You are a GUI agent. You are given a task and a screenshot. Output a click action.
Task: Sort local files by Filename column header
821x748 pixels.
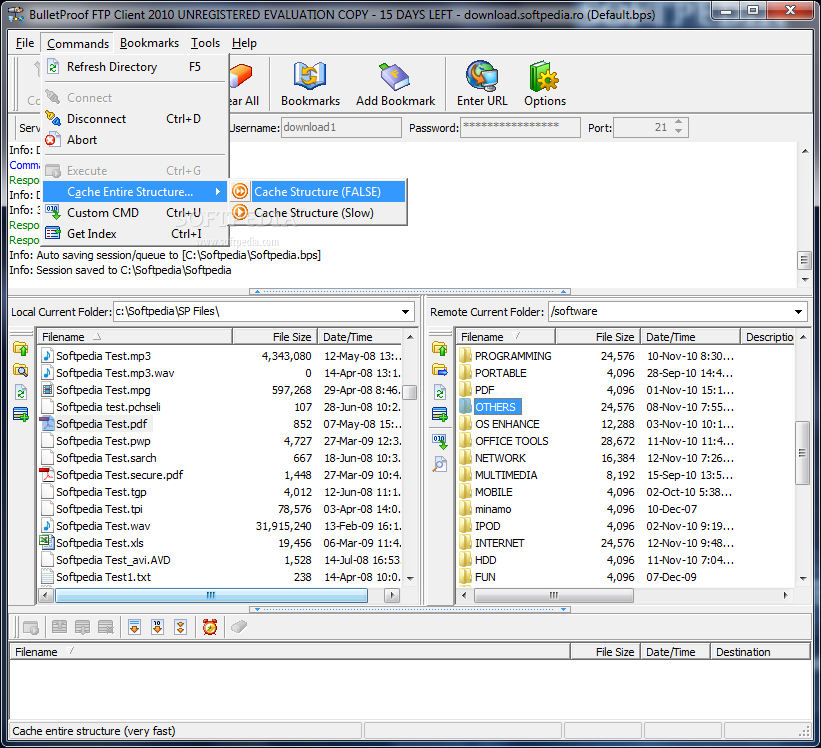click(135, 337)
